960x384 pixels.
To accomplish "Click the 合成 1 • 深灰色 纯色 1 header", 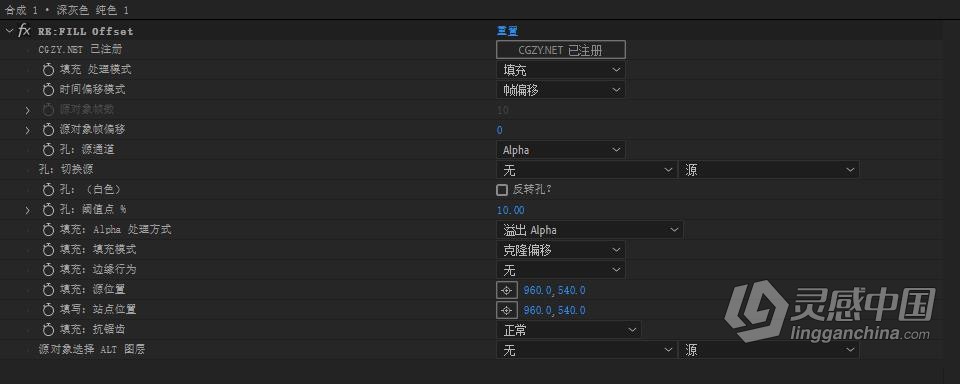I will coord(67,10).
